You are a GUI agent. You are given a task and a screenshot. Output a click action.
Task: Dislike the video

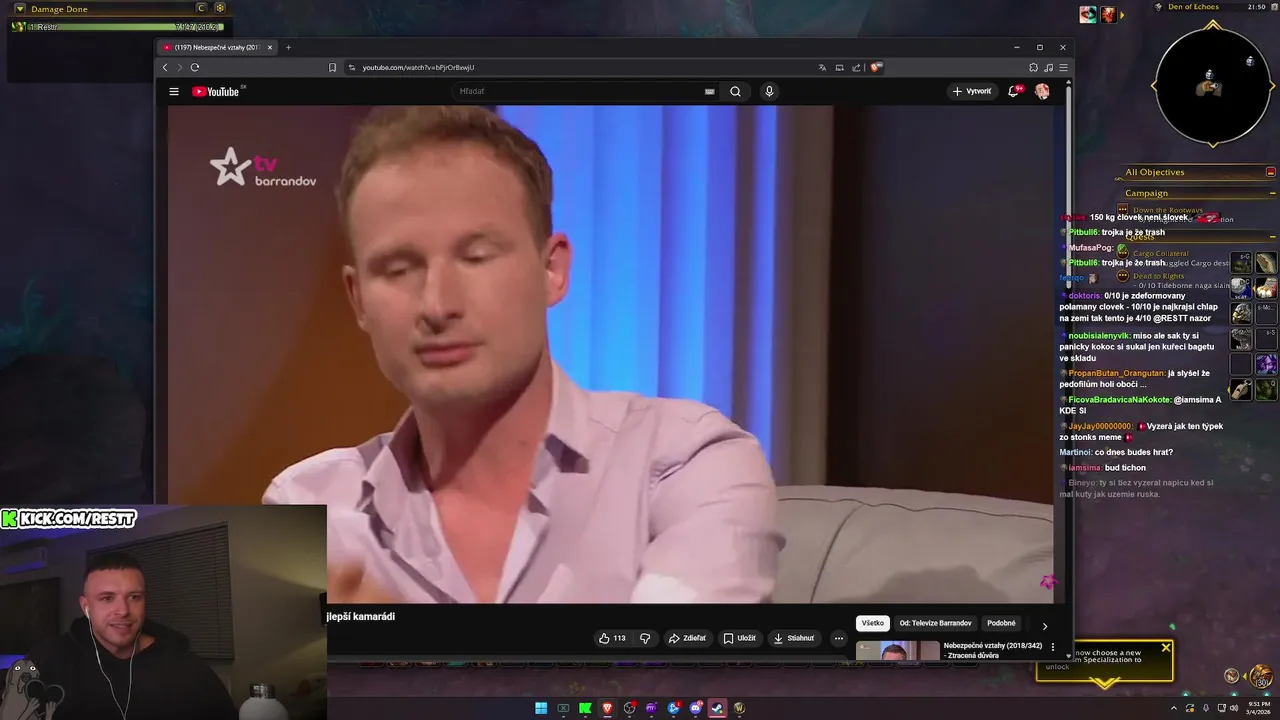pos(645,638)
